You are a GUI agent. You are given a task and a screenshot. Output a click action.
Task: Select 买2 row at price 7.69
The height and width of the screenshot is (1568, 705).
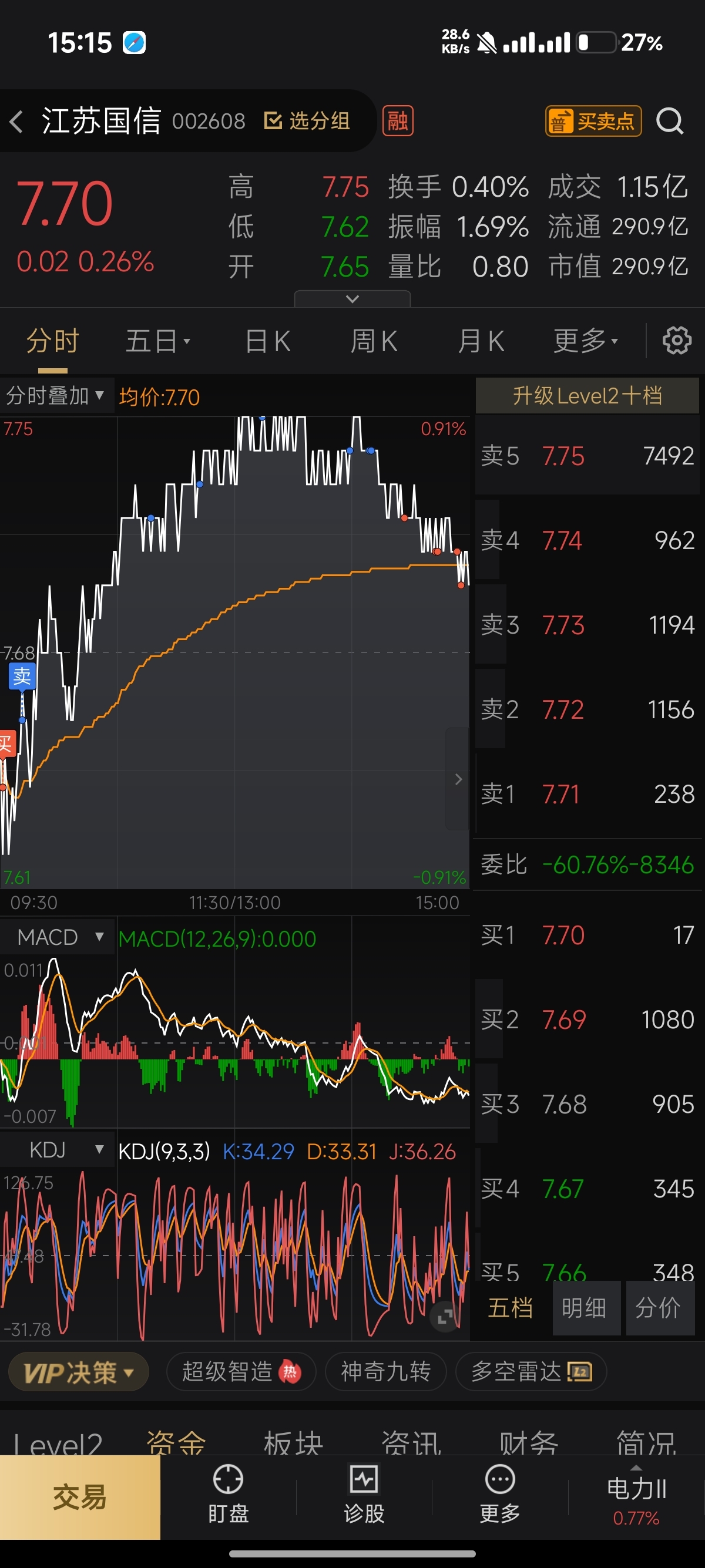click(587, 1019)
